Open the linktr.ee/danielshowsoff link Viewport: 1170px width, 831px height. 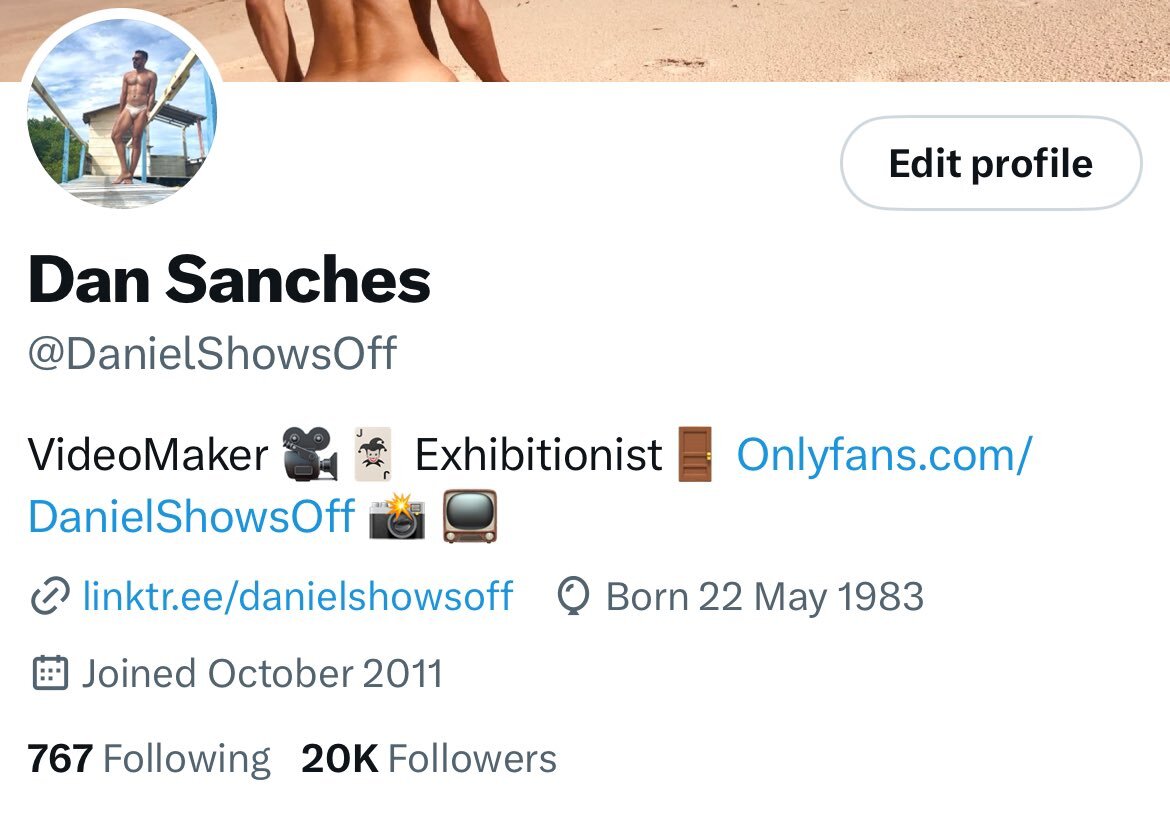tap(298, 597)
